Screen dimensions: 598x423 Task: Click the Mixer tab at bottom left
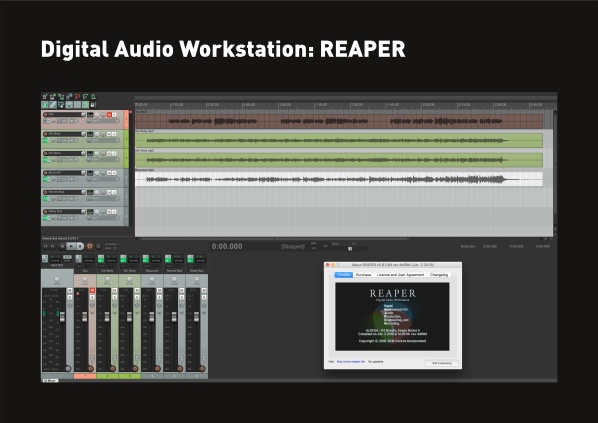50,380
